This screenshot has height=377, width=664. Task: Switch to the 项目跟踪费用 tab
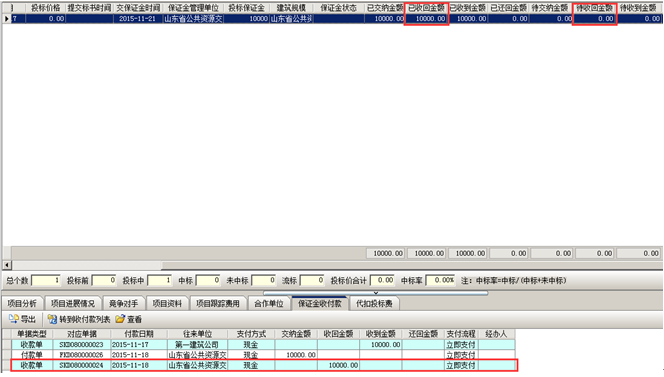[x=218, y=304]
